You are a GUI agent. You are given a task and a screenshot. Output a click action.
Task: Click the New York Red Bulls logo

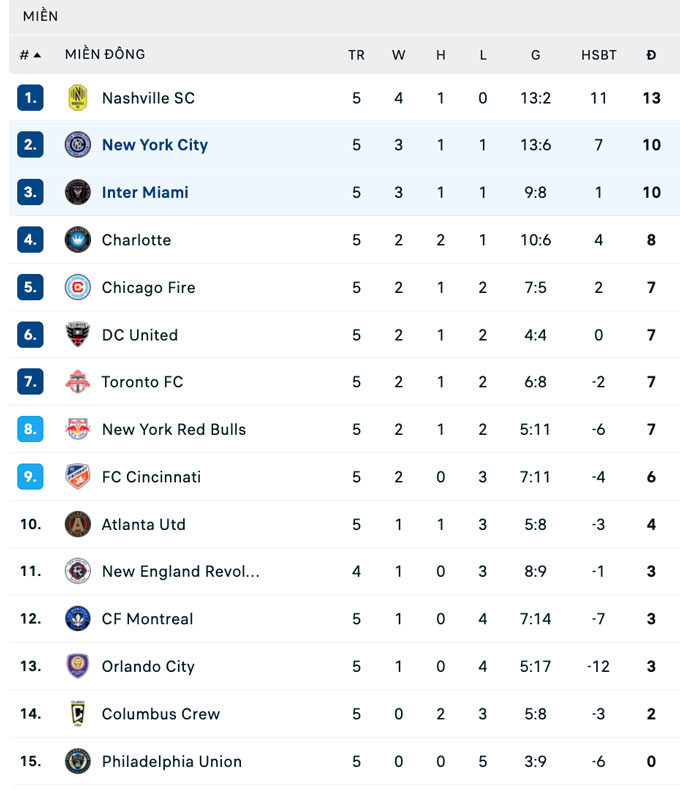click(77, 429)
